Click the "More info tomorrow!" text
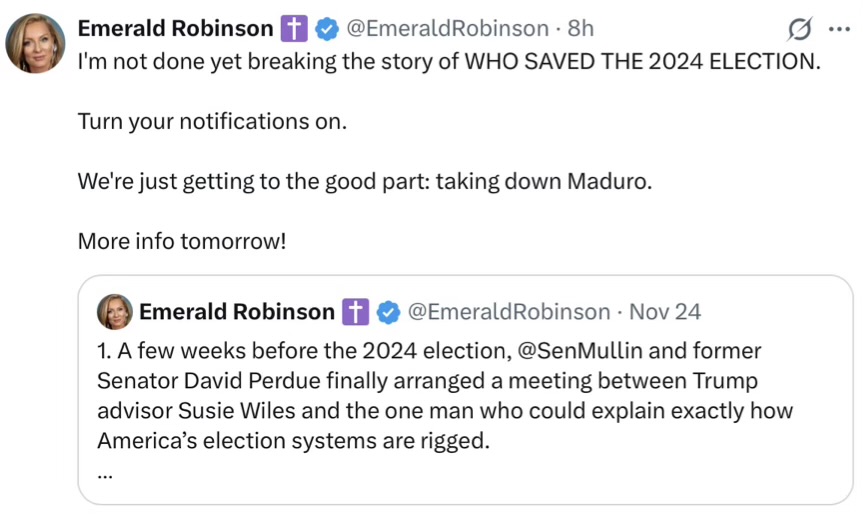The height and width of the screenshot is (516, 863). (x=181, y=243)
